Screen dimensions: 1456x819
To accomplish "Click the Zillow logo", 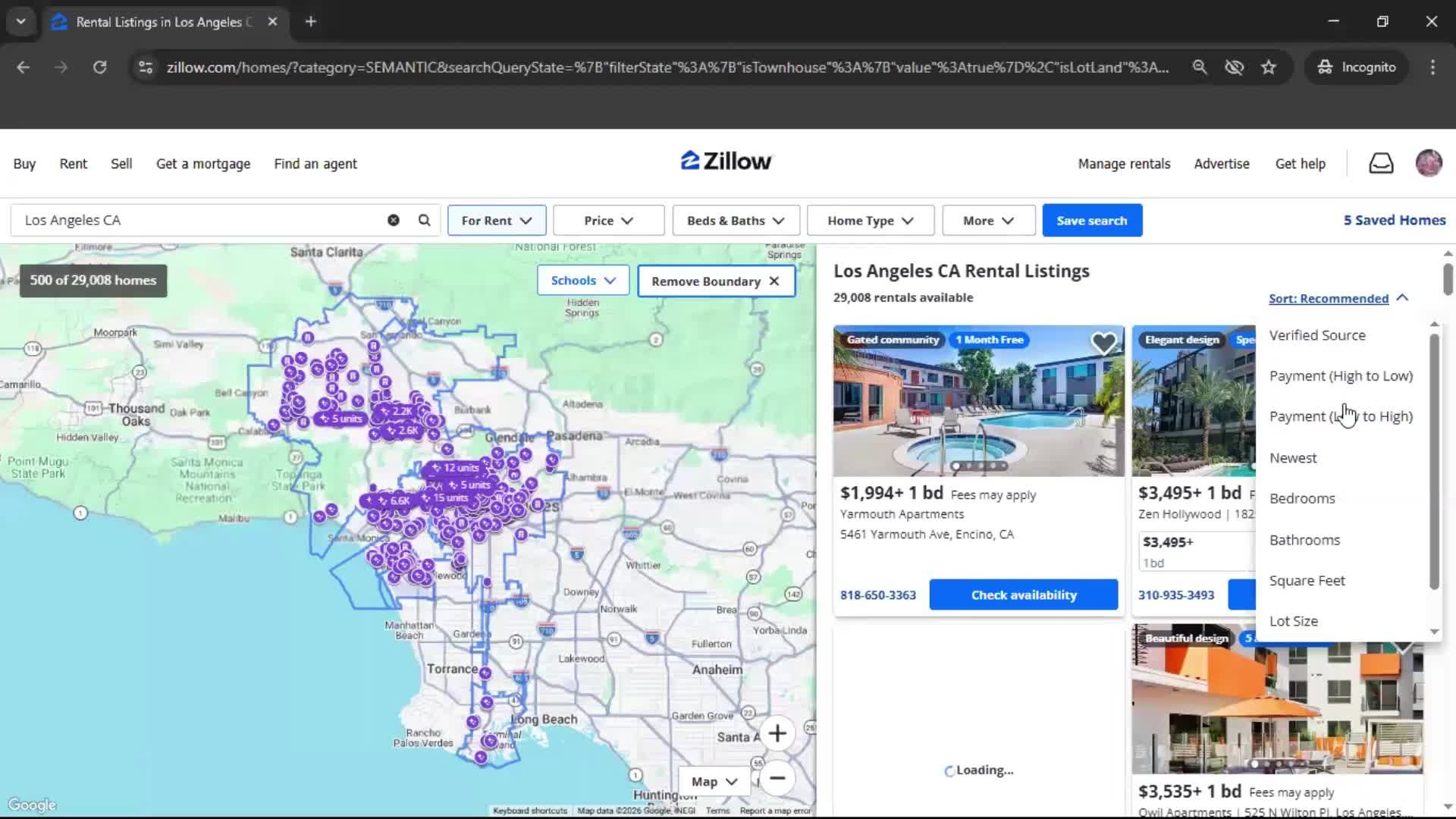I will point(726,162).
